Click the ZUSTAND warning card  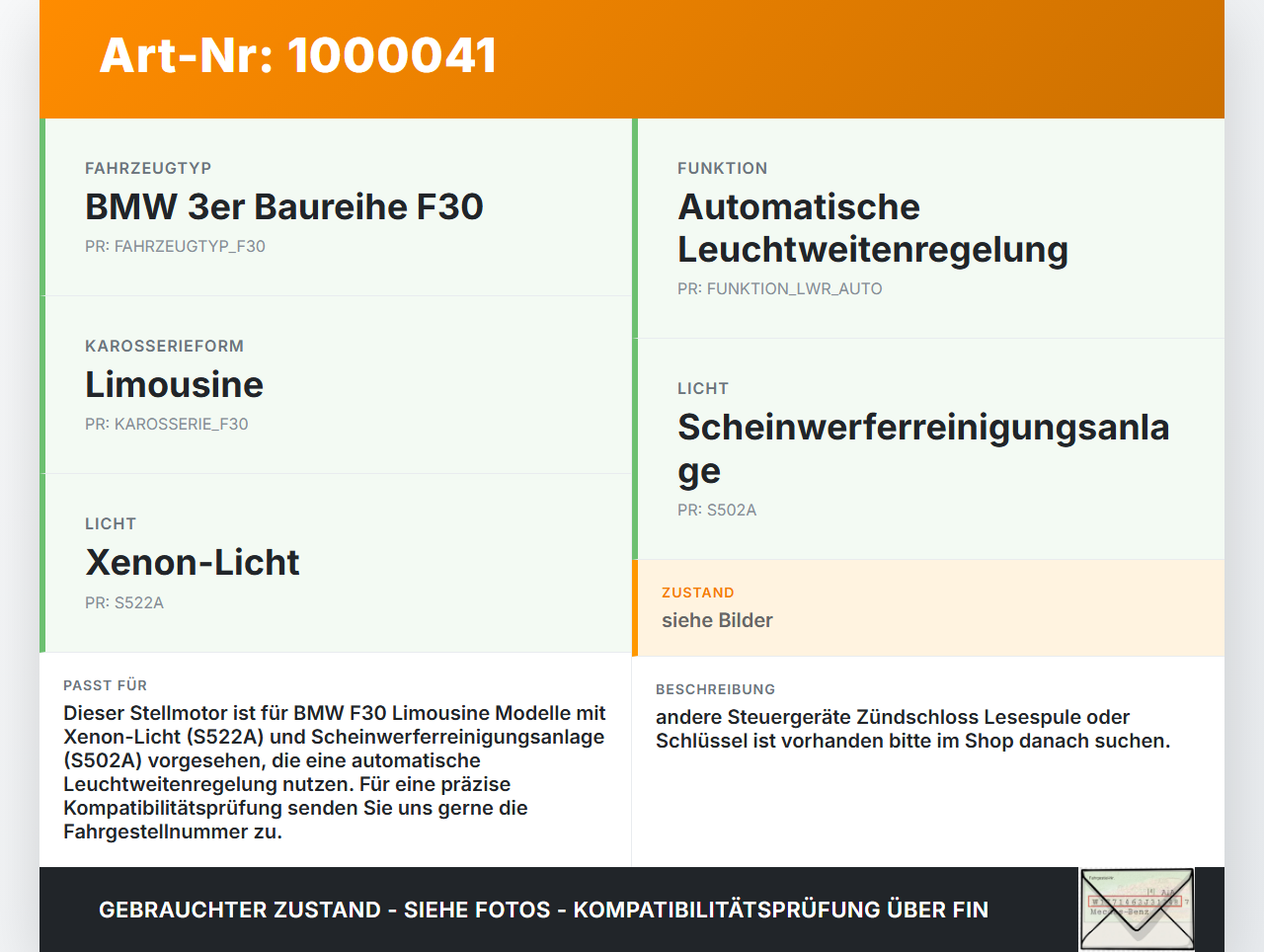click(928, 607)
